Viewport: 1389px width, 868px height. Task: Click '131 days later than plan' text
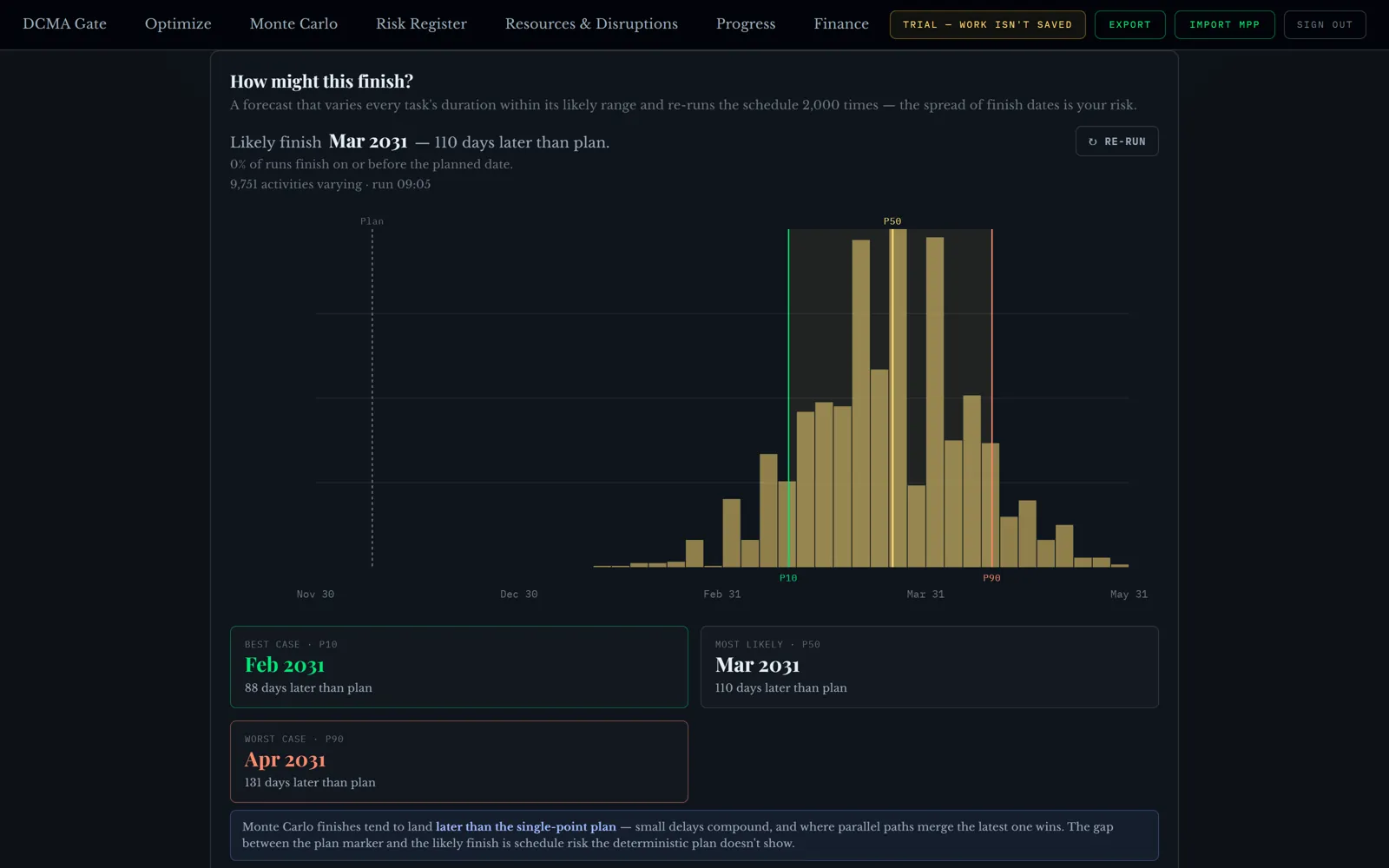(x=310, y=782)
